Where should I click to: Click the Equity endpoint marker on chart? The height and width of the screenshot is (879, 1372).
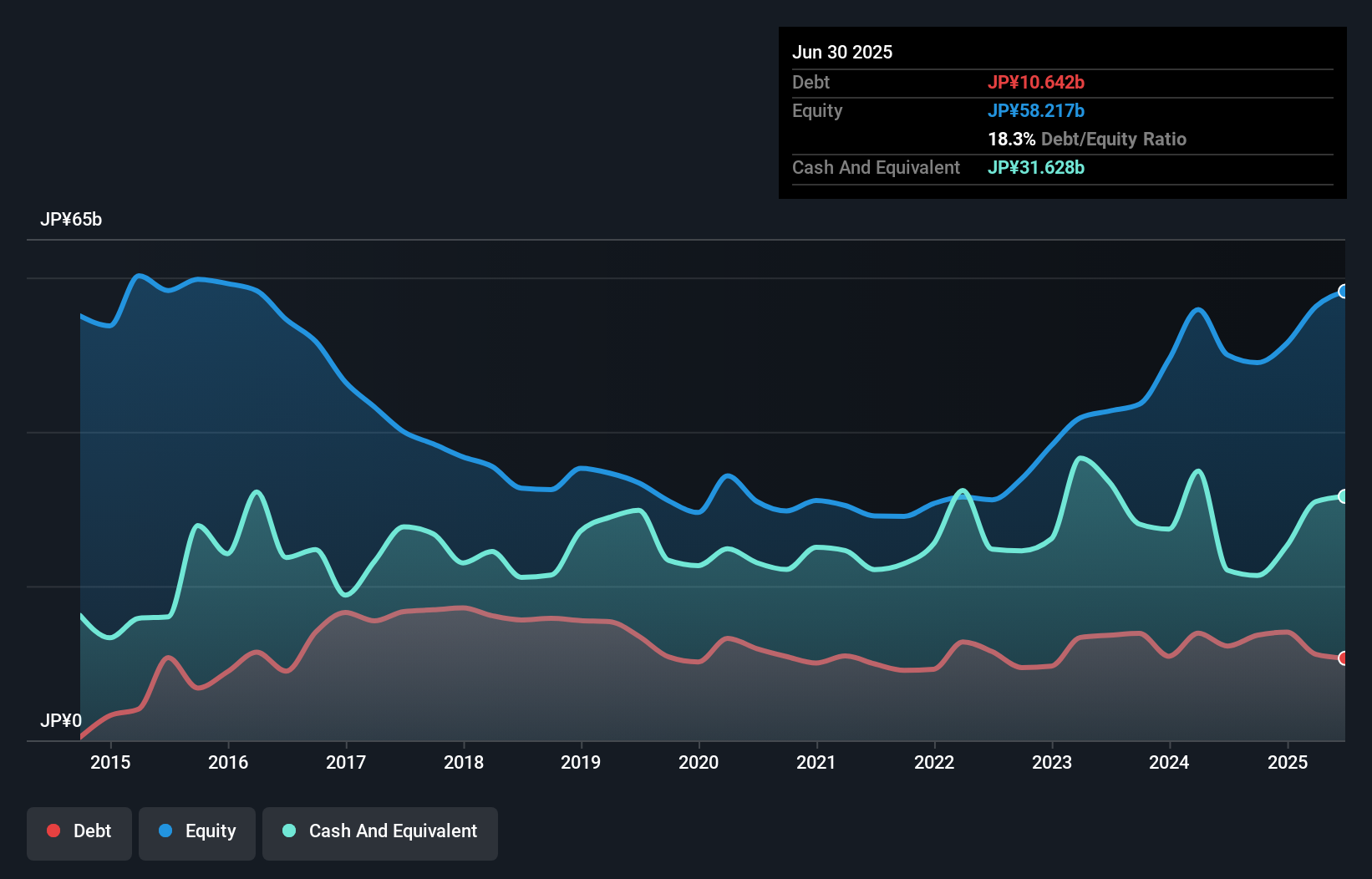[x=1344, y=292]
